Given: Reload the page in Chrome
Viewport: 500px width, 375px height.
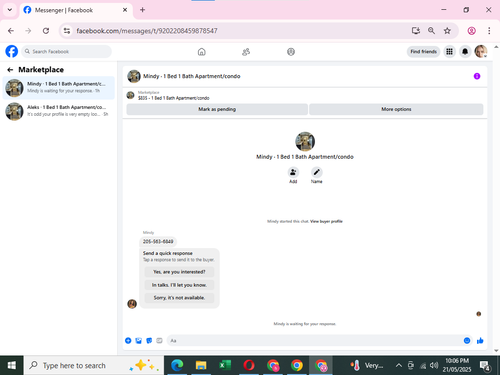Looking at the screenshot, I should (46, 31).
